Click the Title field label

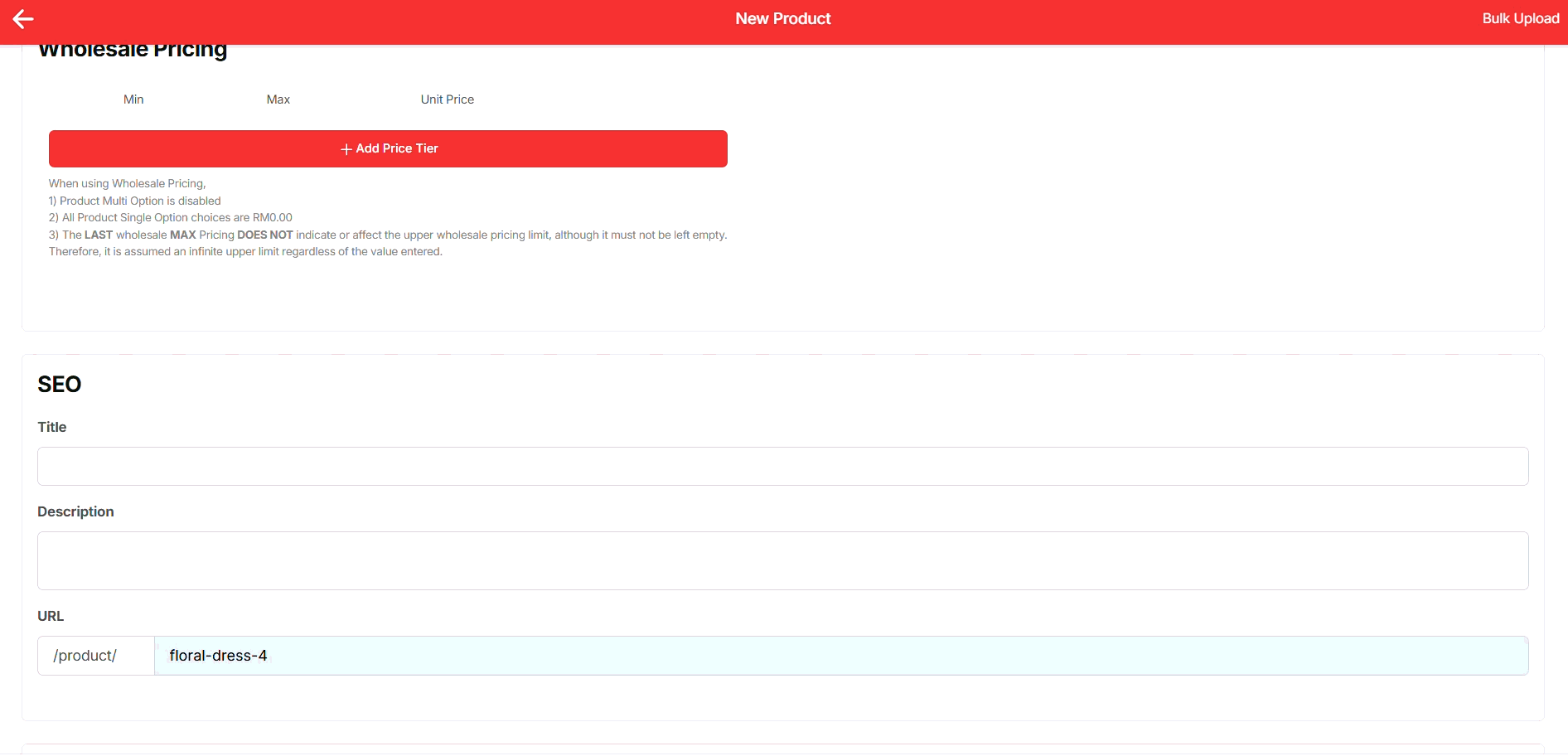click(x=52, y=427)
